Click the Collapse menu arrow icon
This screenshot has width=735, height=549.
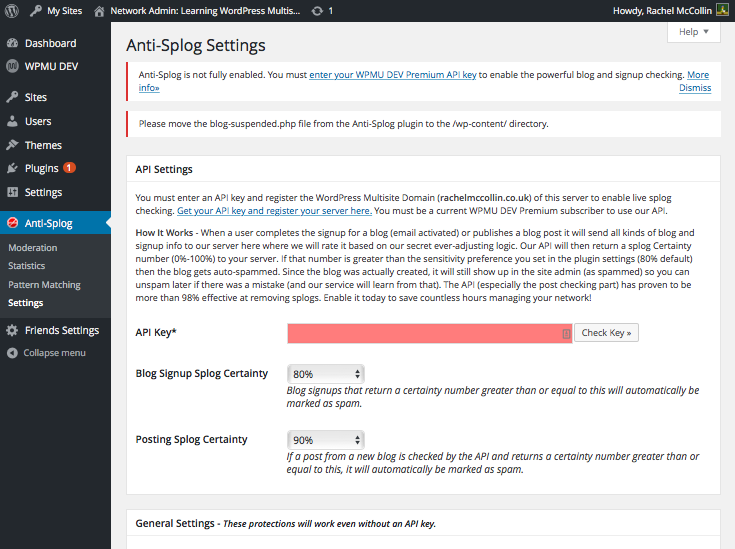tap(13, 353)
